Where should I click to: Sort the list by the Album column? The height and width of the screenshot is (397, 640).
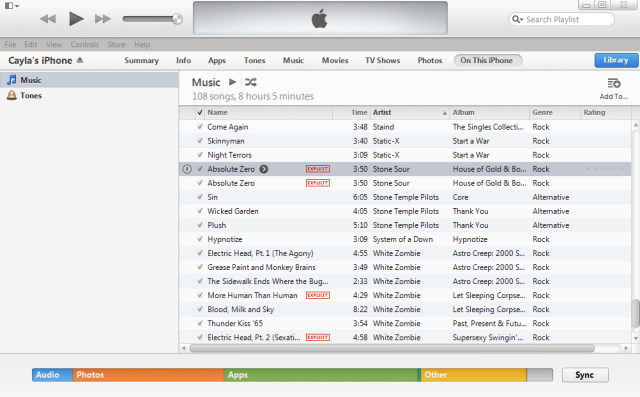click(x=489, y=112)
